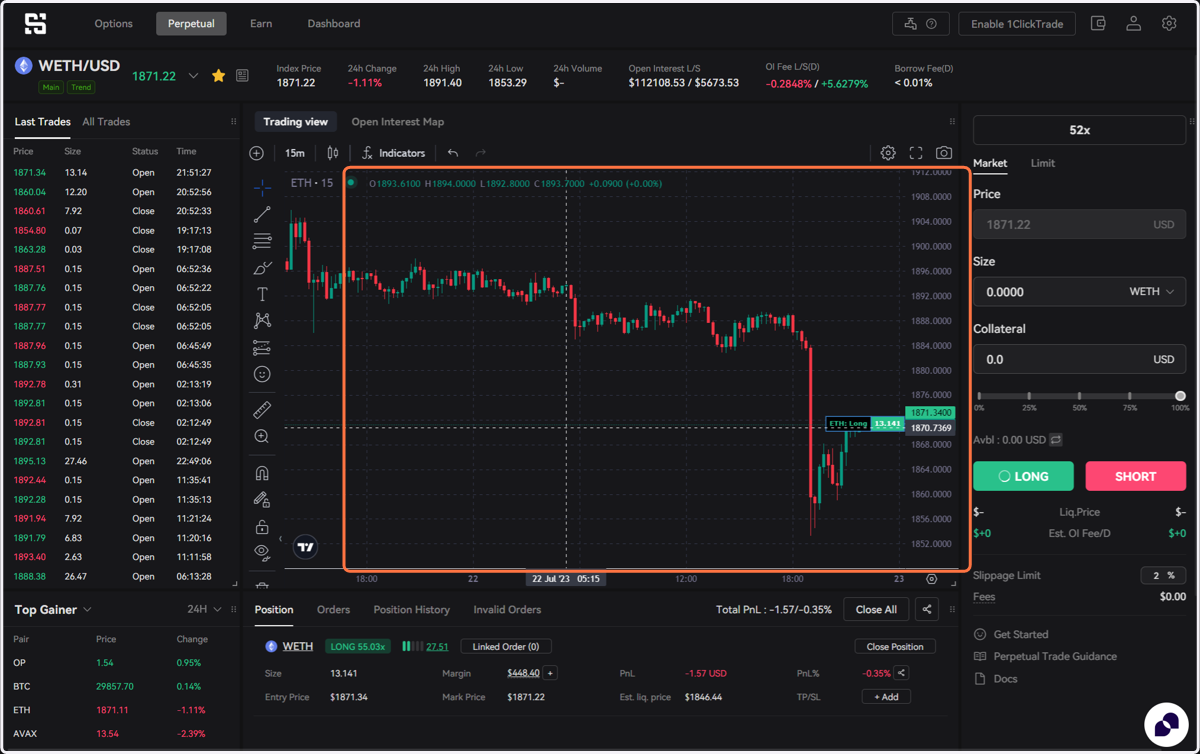Open the Orders tab
The image size is (1200, 754).
333,610
